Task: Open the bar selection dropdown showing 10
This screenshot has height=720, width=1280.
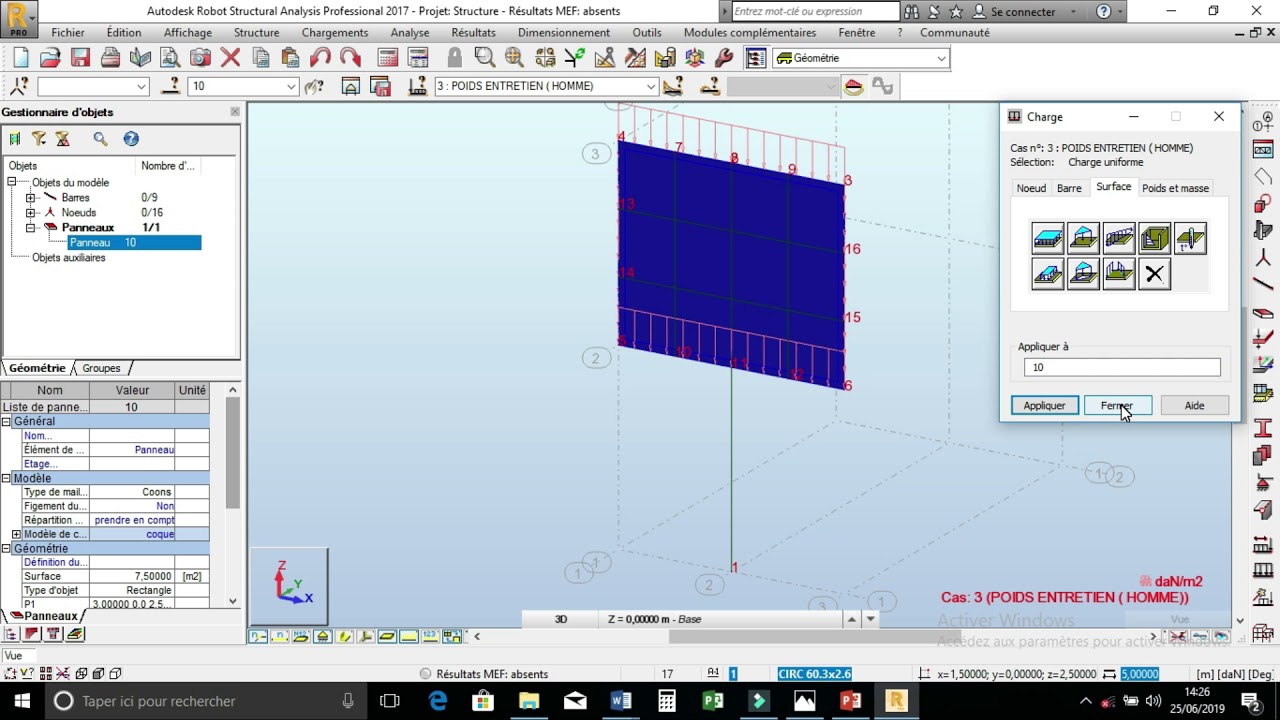Action: click(243, 86)
